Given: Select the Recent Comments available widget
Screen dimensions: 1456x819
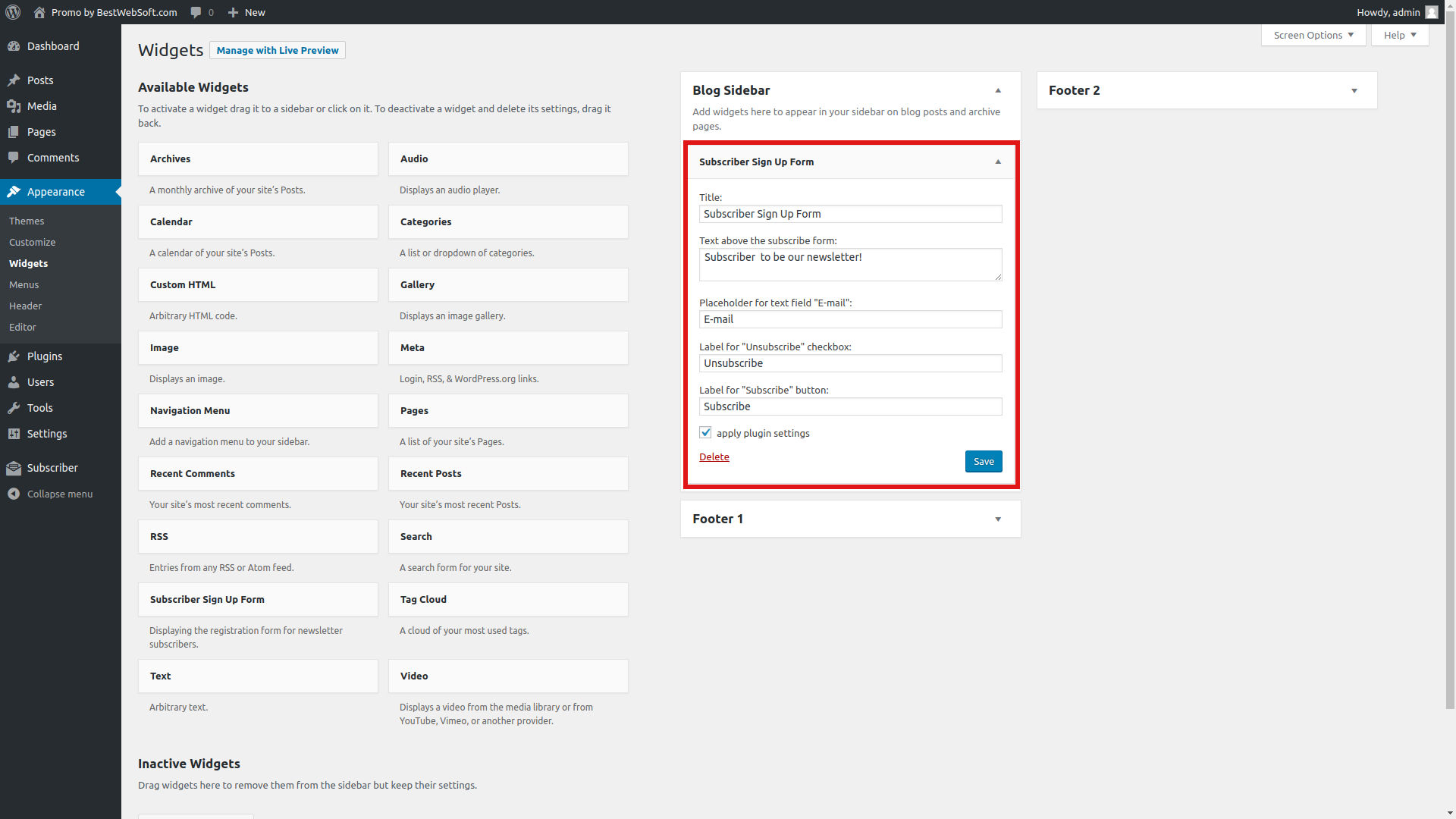Looking at the screenshot, I should [x=258, y=473].
